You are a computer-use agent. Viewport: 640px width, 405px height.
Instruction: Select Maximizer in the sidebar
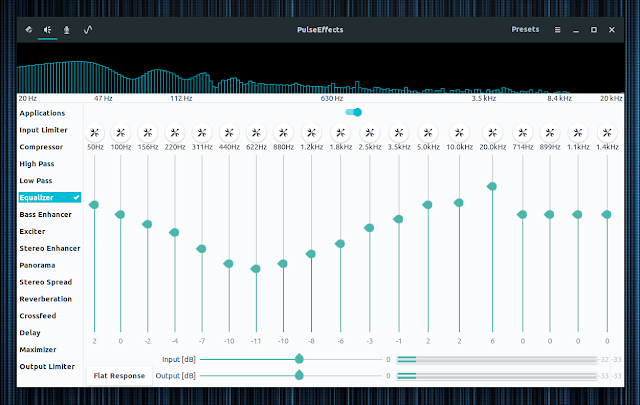[38, 349]
